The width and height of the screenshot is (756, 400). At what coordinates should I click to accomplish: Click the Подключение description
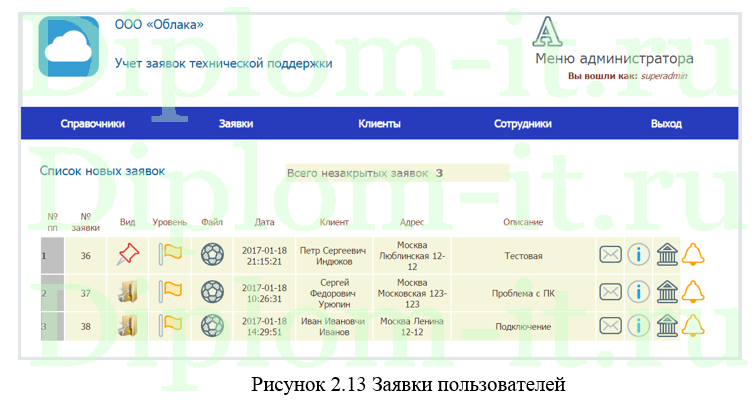[x=523, y=327]
